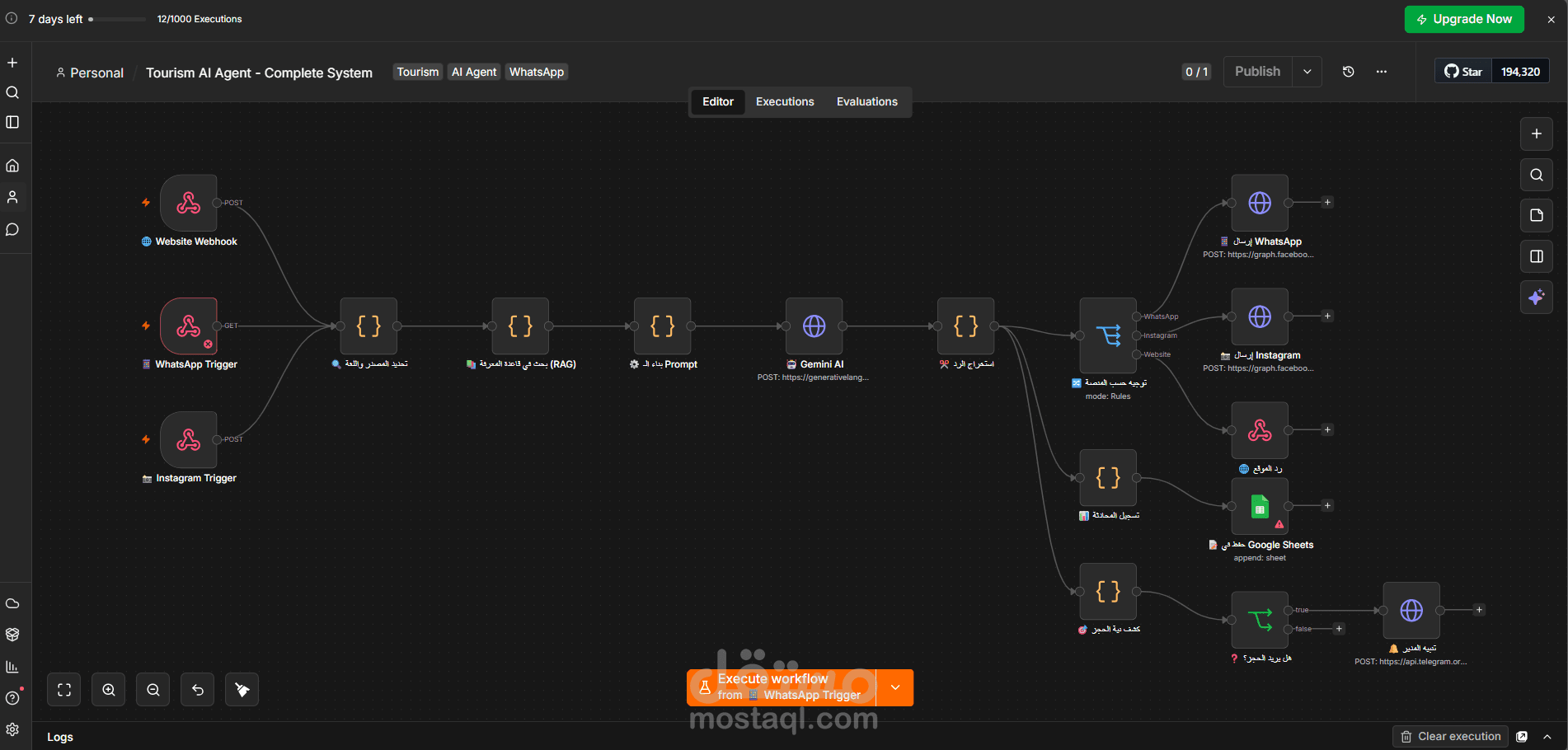Click the Logs label
Screen dimensions: 1568x750
[60, 737]
